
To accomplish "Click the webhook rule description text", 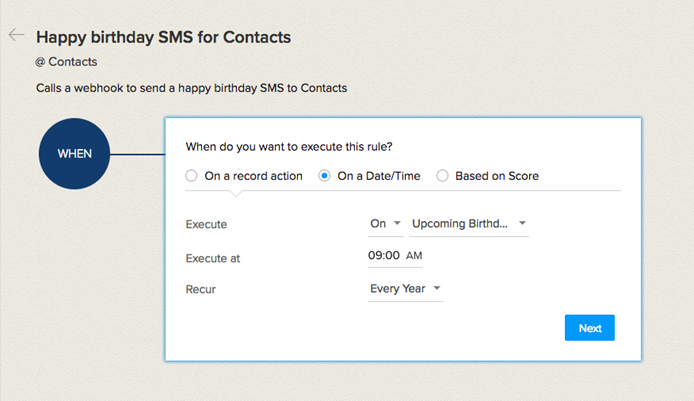I will point(190,88).
